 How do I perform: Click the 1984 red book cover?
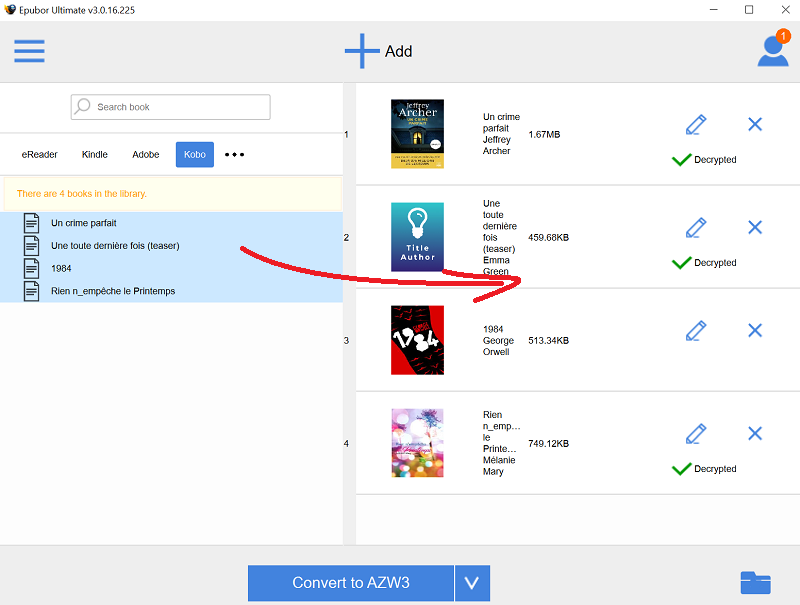click(x=417, y=340)
